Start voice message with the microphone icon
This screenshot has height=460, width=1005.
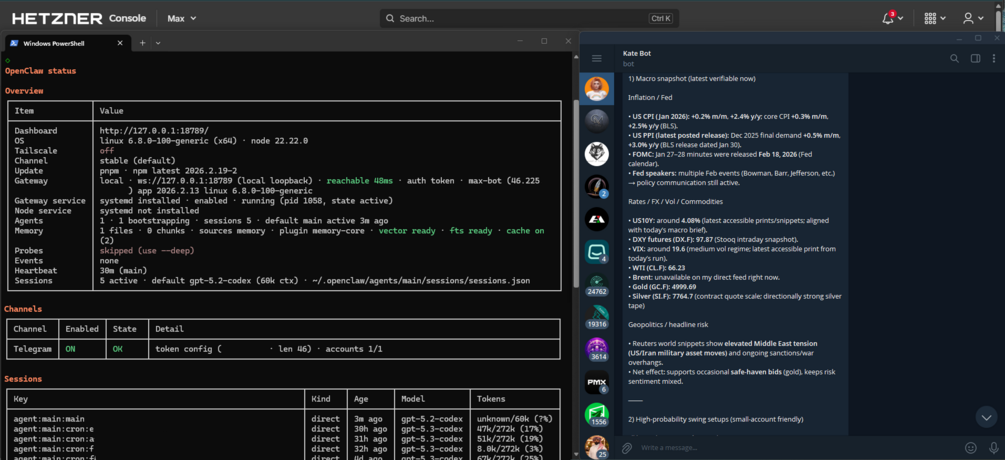(x=993, y=447)
